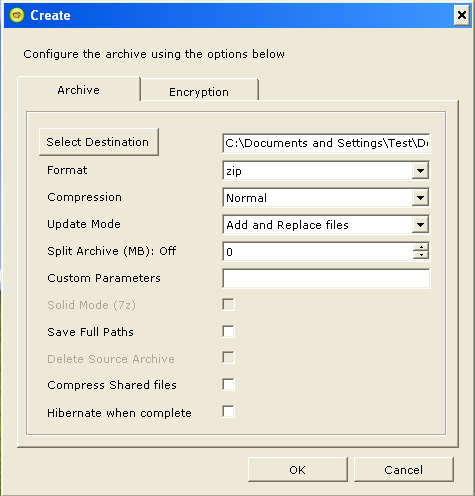Click the Select Destination button

(x=98, y=142)
